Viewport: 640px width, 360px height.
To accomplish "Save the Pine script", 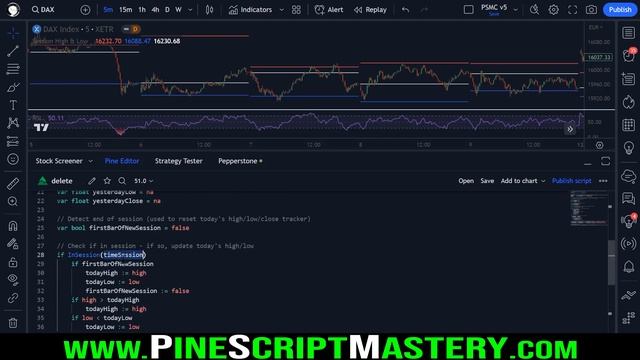I will 487,181.
